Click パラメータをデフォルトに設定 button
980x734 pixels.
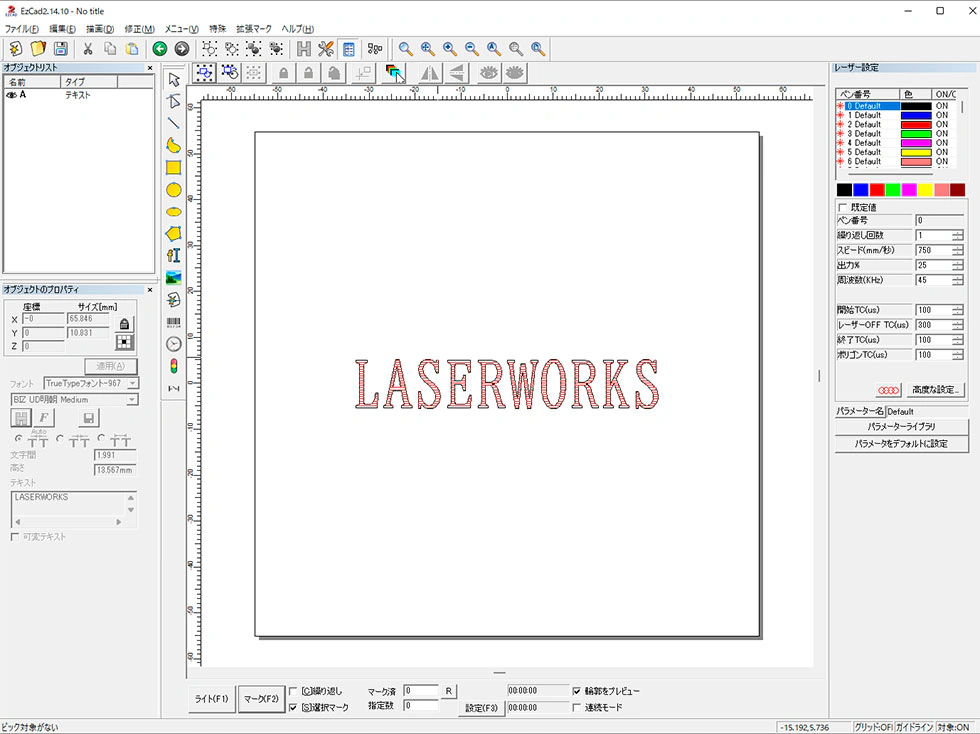coord(901,443)
